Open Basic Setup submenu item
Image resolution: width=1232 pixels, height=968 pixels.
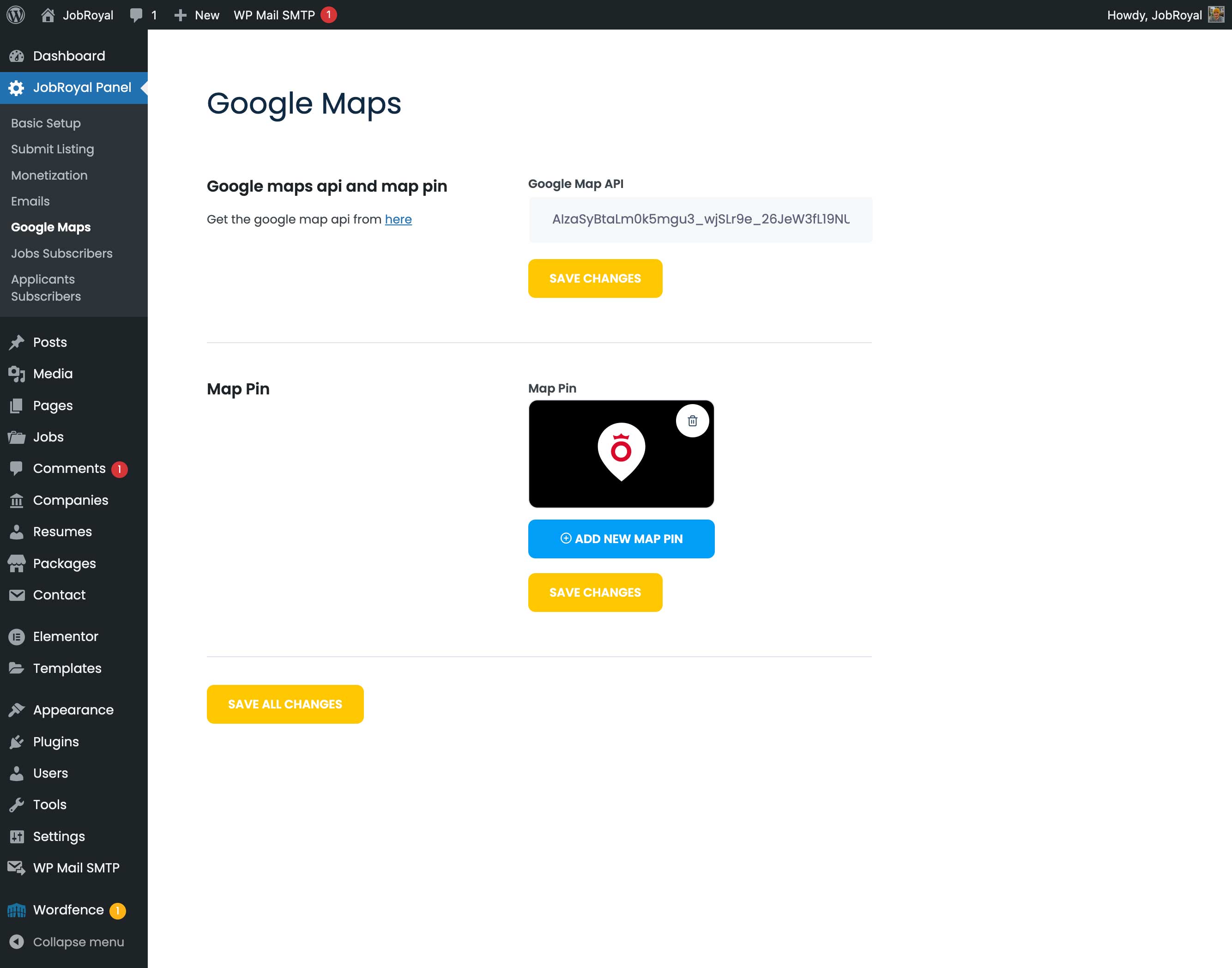(46, 123)
